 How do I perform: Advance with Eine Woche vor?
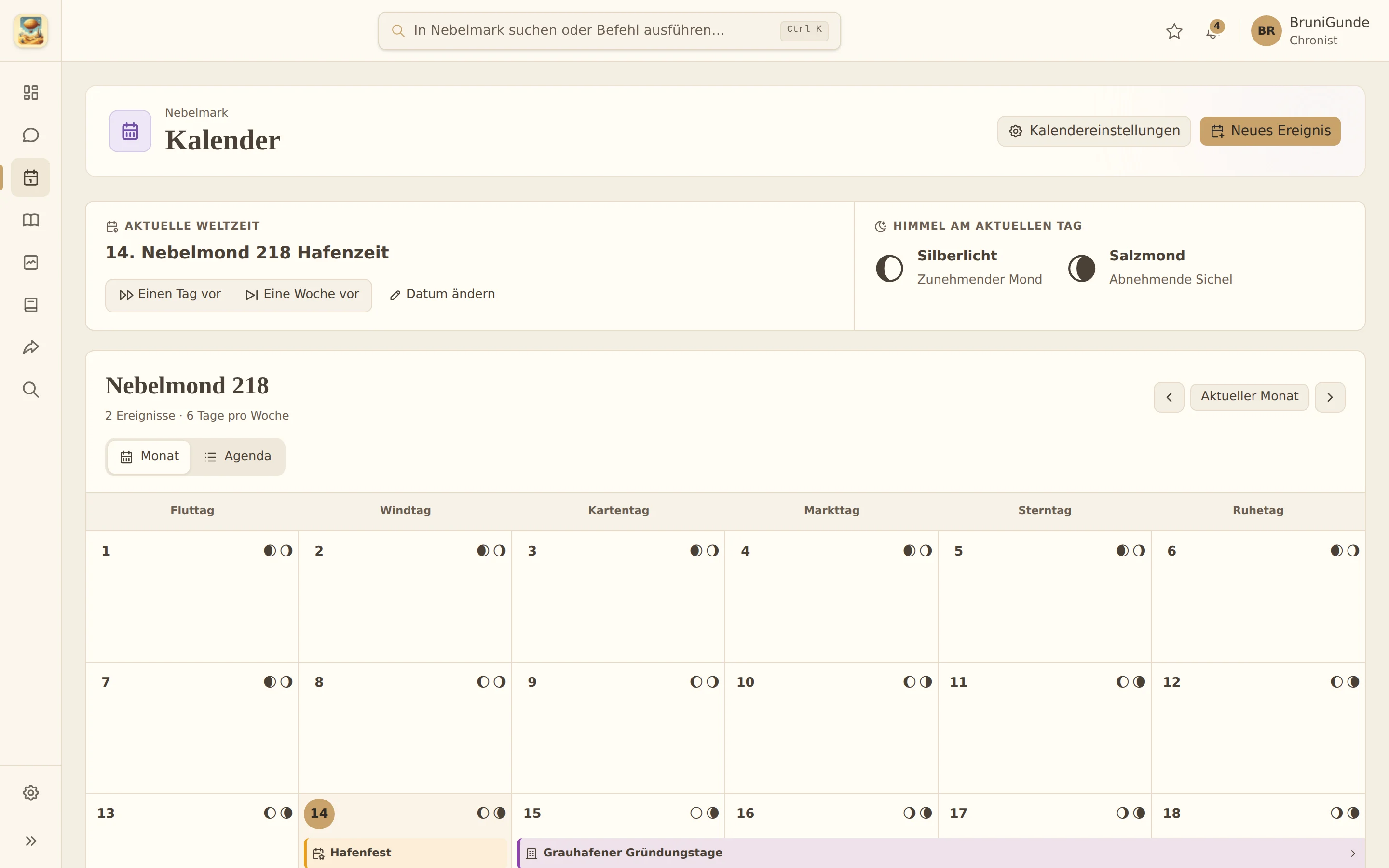302,295
